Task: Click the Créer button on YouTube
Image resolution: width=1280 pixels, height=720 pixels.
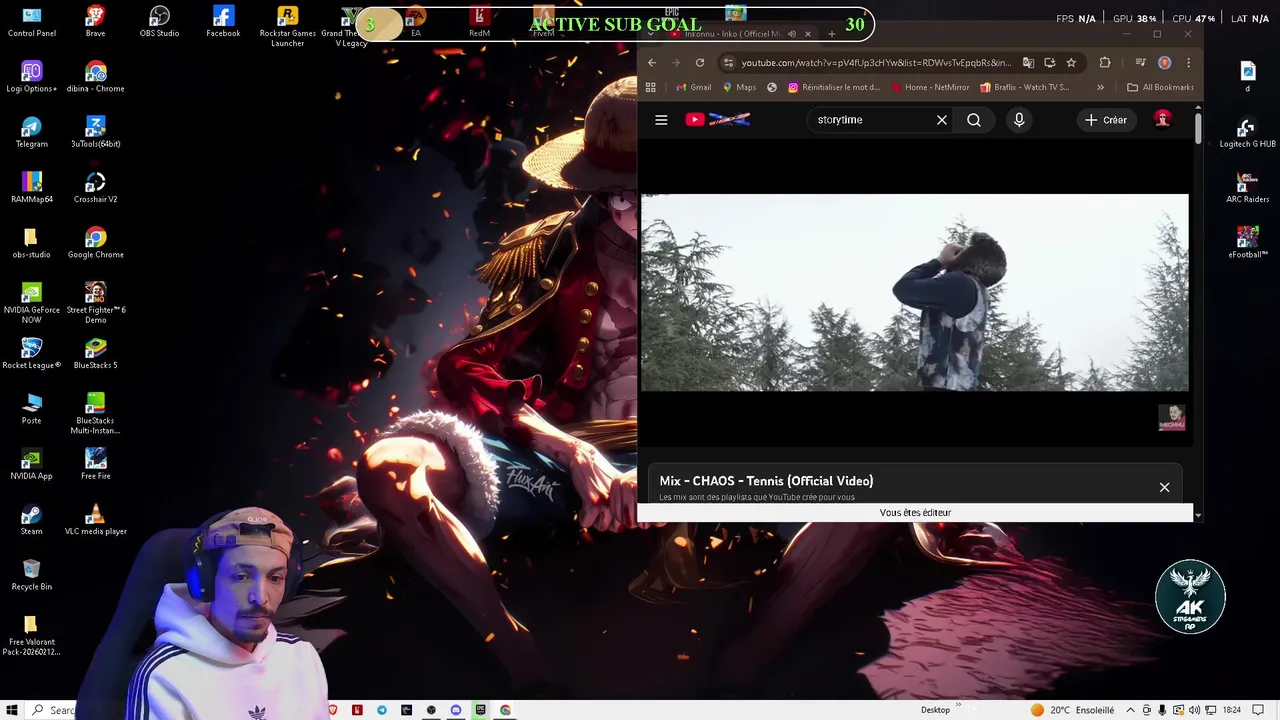Action: click(1105, 120)
